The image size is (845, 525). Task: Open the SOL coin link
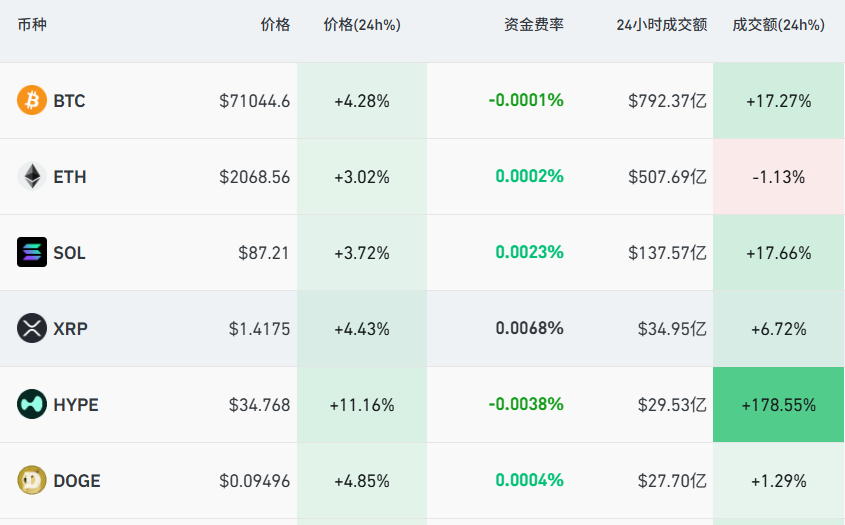coord(70,253)
